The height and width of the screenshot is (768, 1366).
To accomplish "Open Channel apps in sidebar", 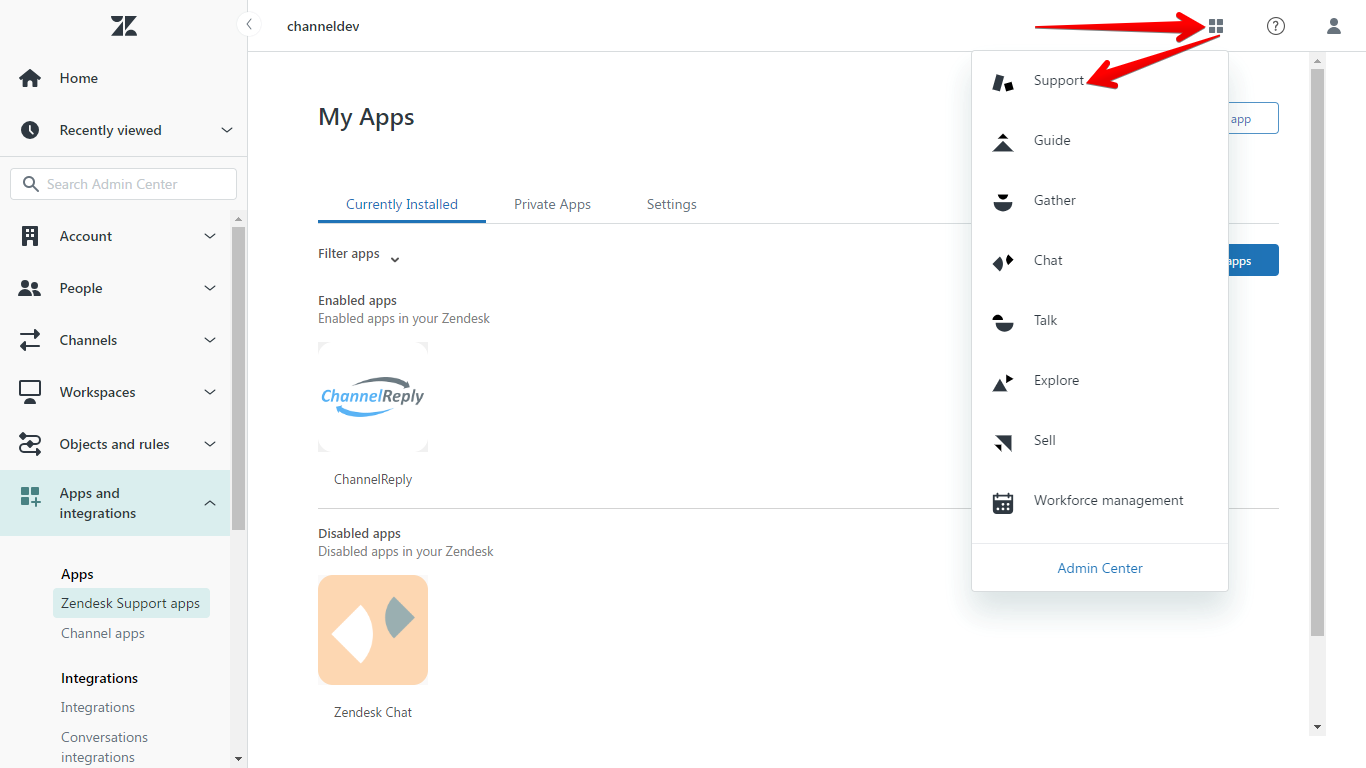I will pos(103,633).
